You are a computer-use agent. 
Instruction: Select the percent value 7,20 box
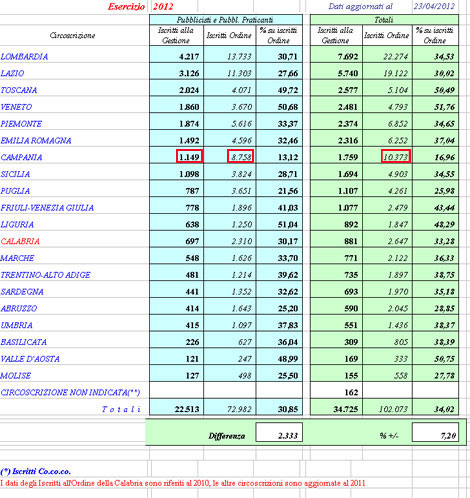435,432
